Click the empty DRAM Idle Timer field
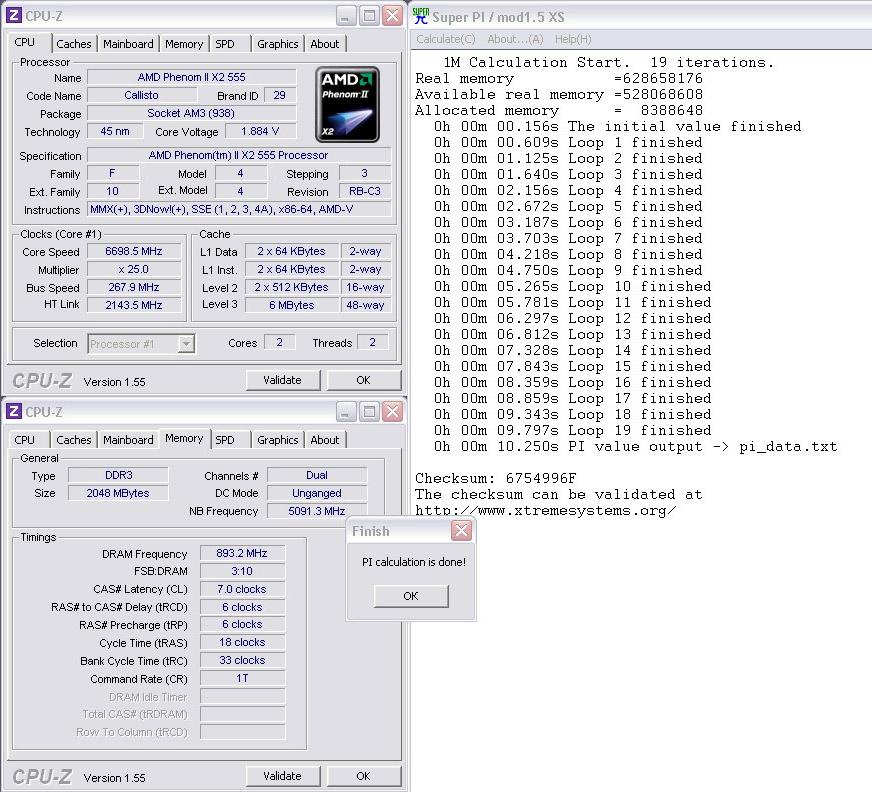 click(x=242, y=696)
